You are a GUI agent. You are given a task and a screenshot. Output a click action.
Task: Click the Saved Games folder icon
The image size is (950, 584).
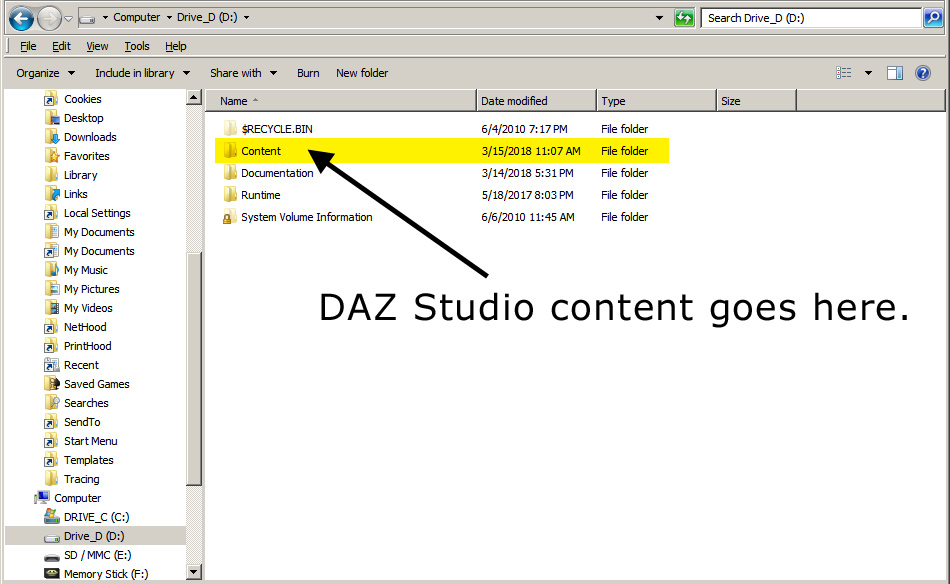51,383
